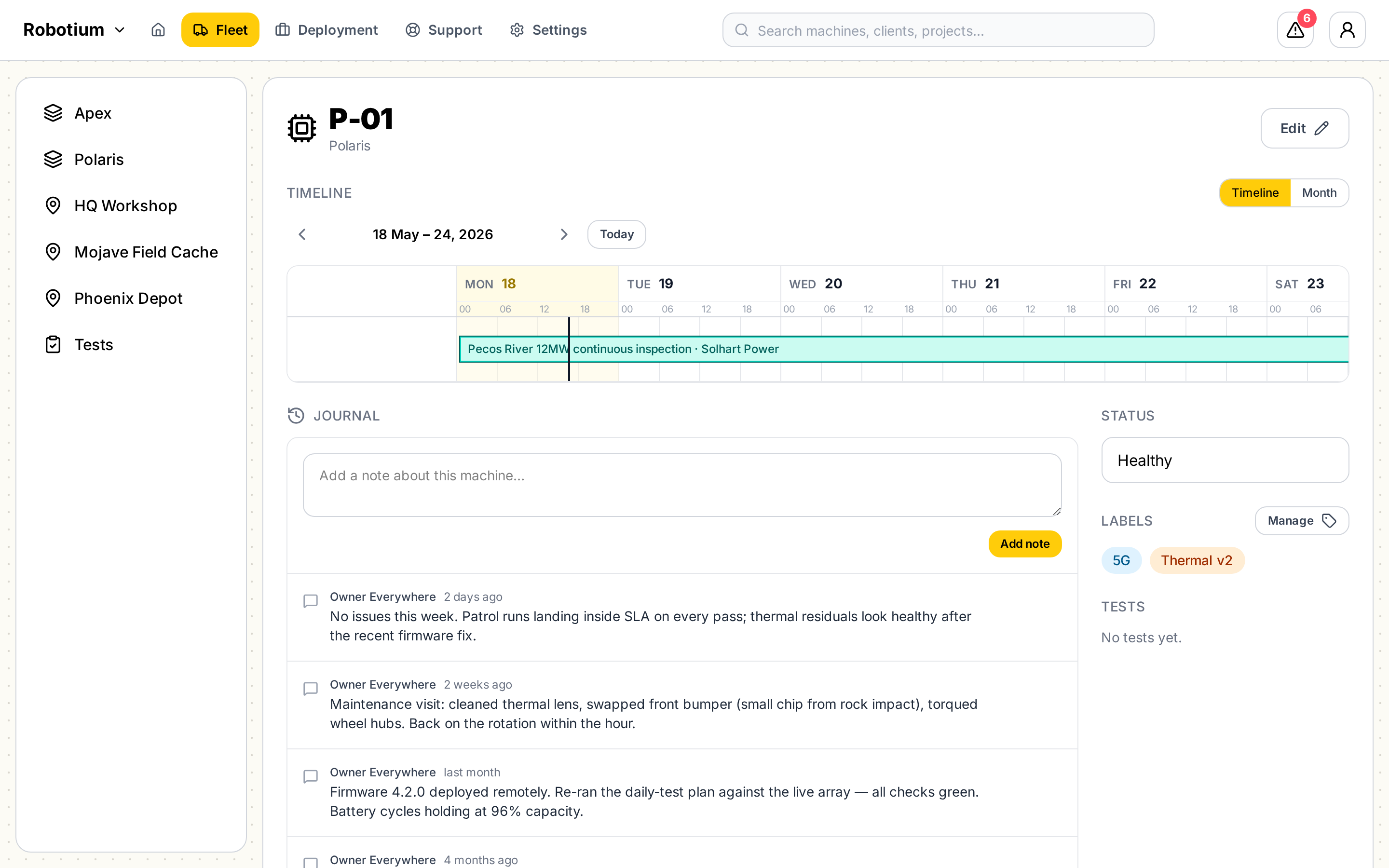Switch to Timeline view

[1255, 193]
